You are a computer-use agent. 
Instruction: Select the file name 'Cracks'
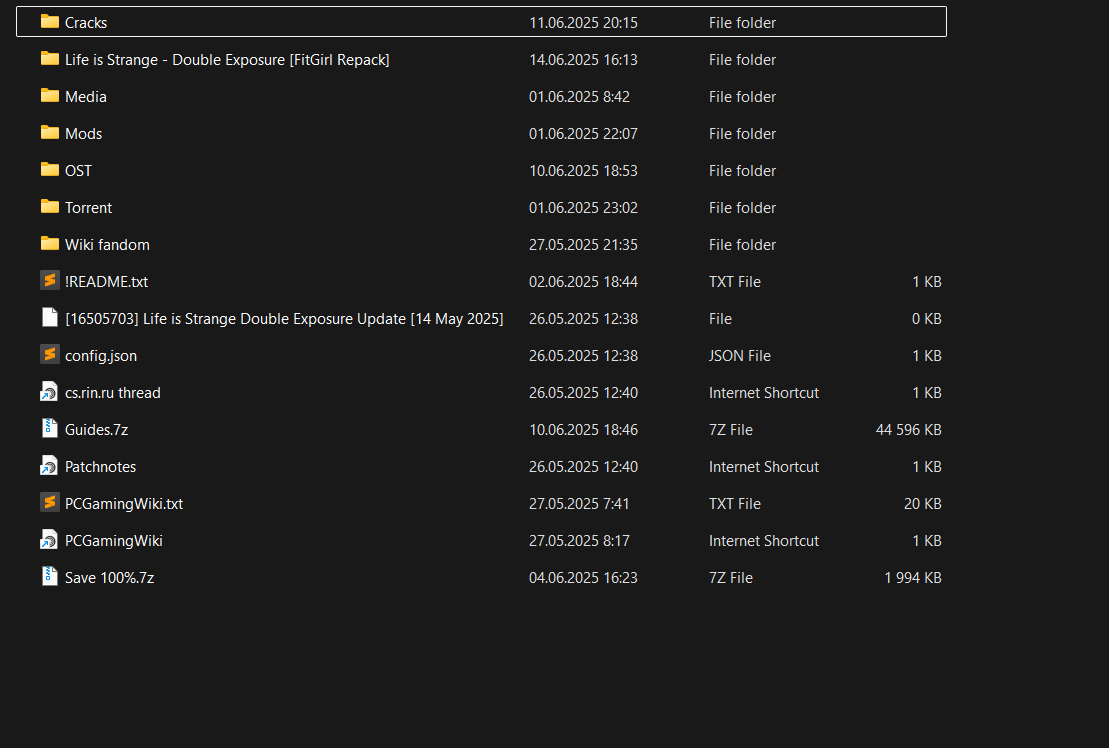pos(86,23)
